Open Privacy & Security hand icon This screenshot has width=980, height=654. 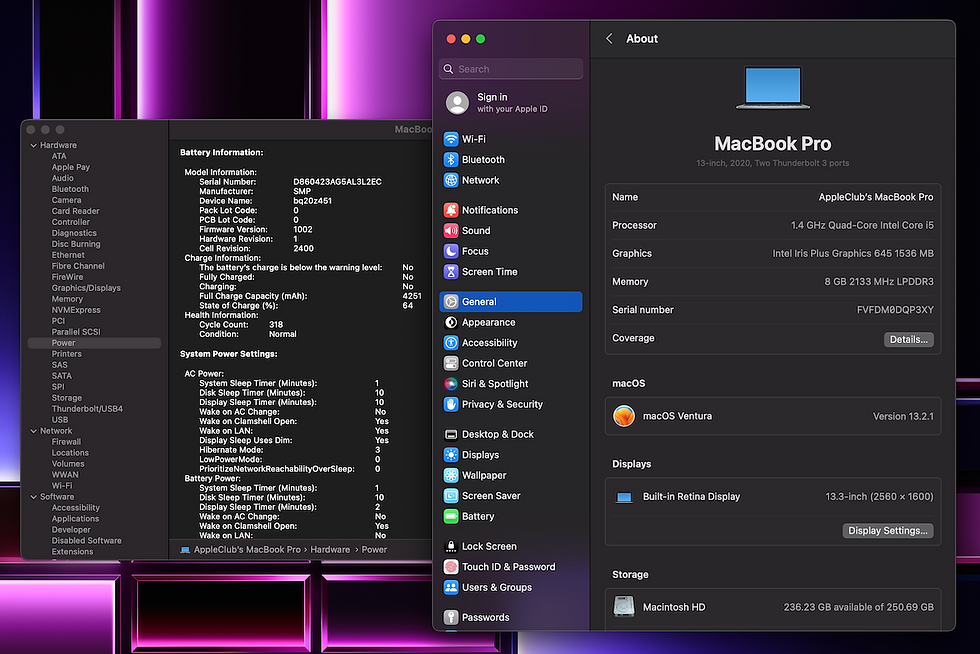pos(451,405)
